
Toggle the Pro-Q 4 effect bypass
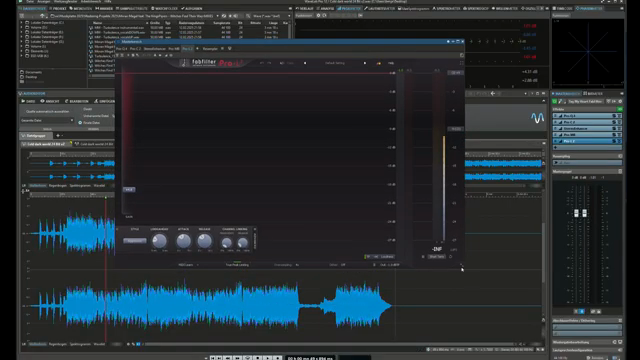[555, 116]
